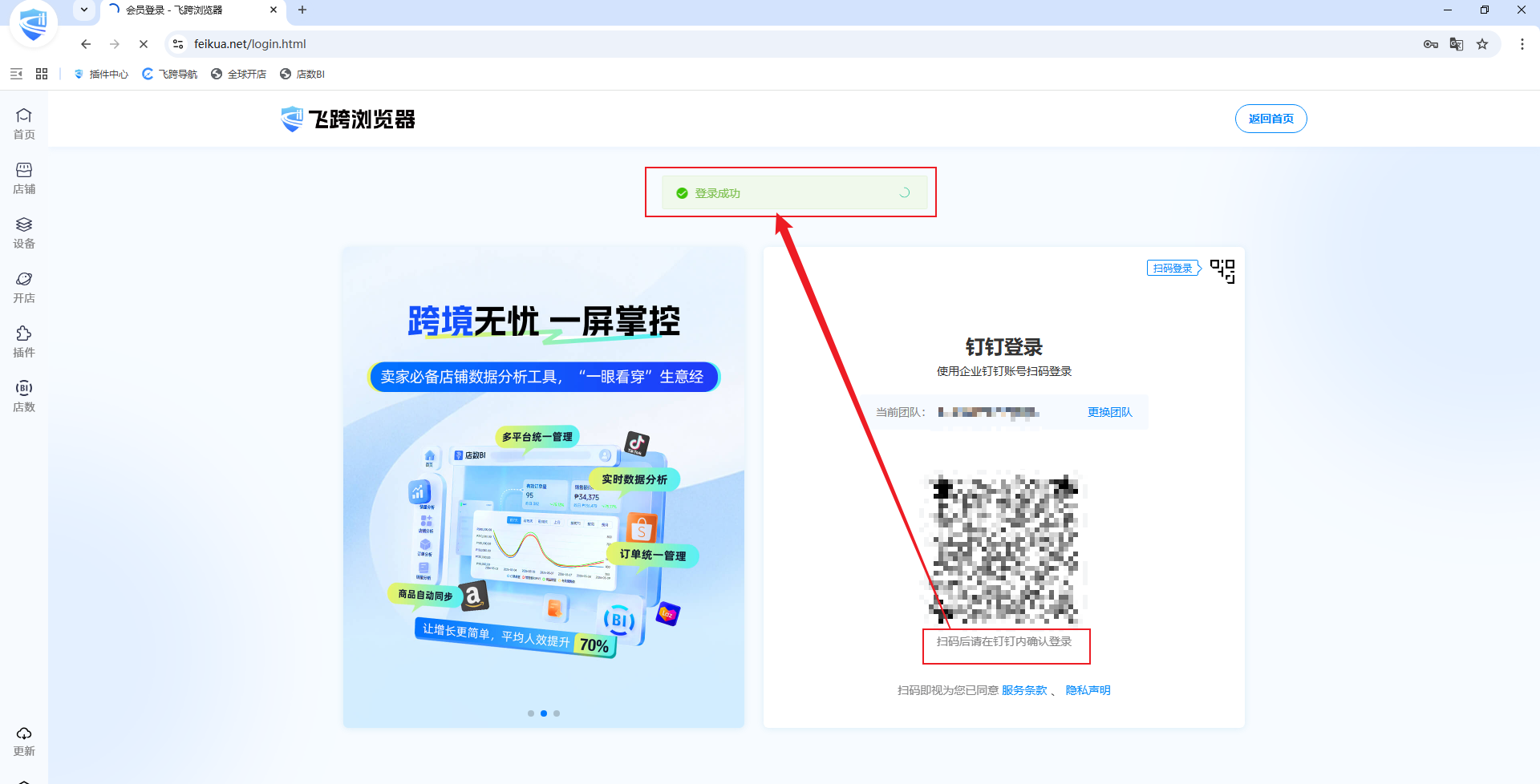Bookmark this page with the star
This screenshot has width=1540, height=784.
pyautogui.click(x=1482, y=44)
